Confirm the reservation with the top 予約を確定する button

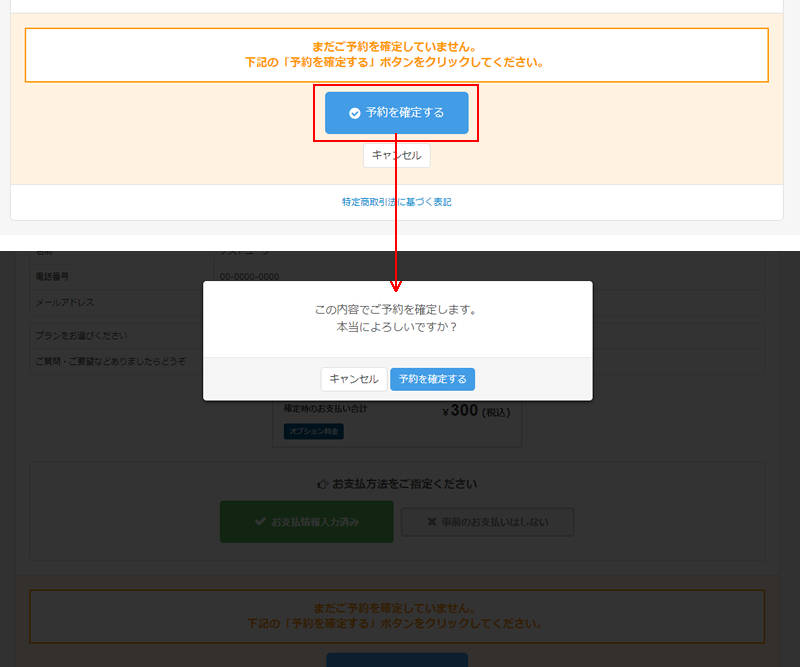[397, 113]
